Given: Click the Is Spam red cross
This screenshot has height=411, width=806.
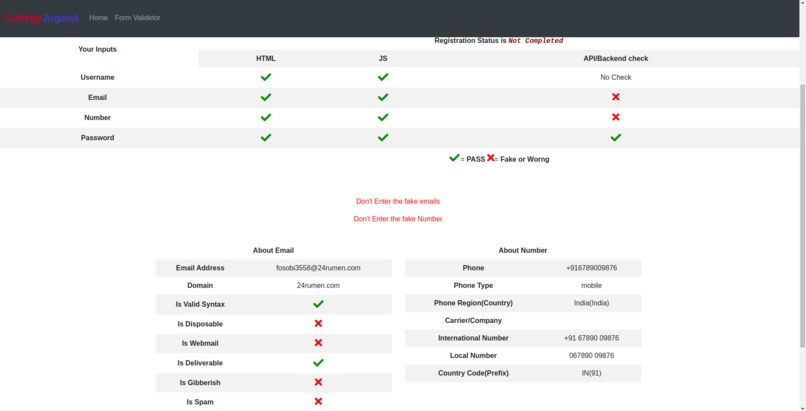Looking at the screenshot, I should click(x=318, y=401).
